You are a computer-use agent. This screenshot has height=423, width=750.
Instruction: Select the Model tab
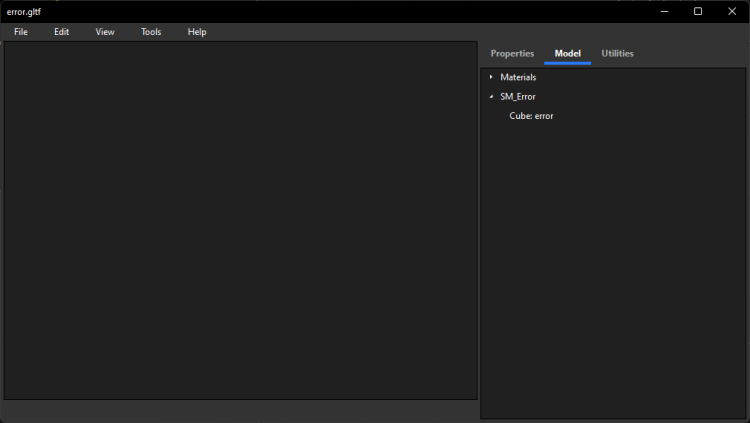click(567, 54)
